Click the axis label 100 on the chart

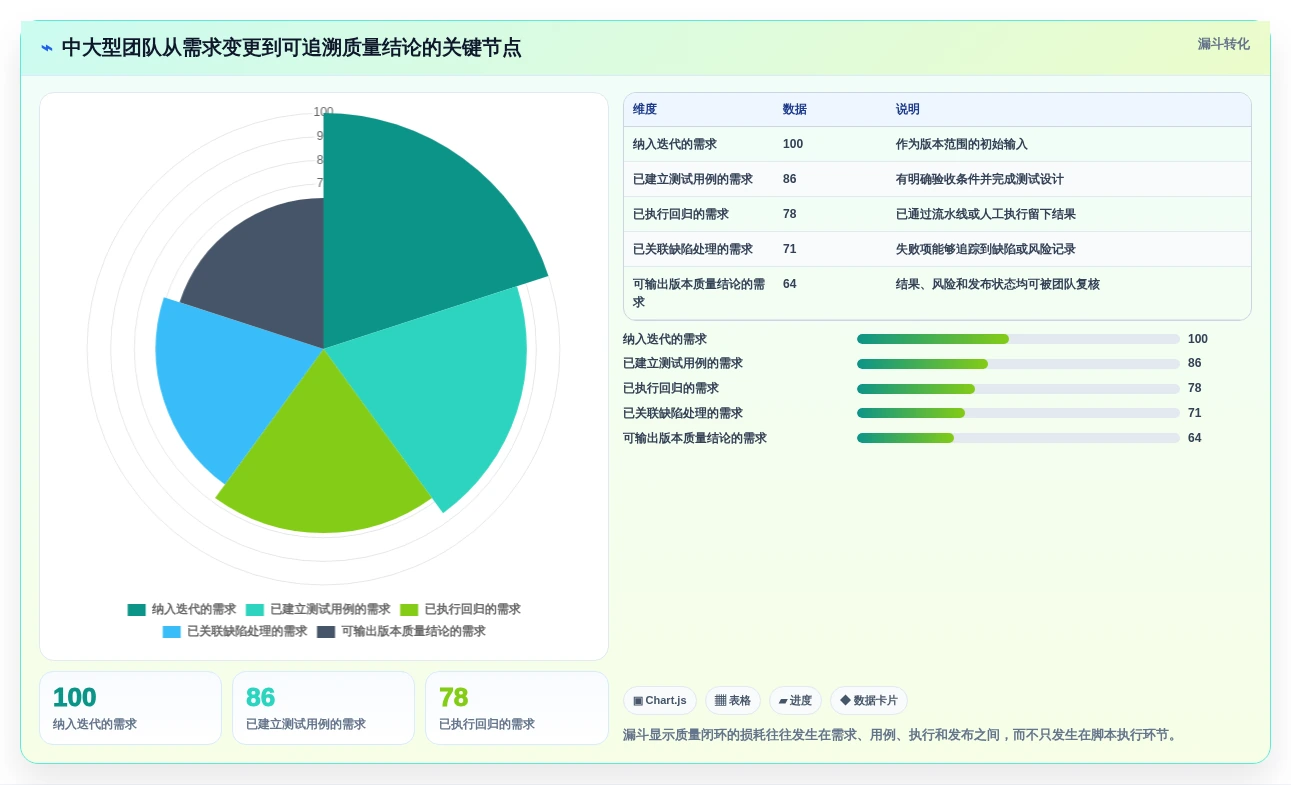pyautogui.click(x=323, y=112)
